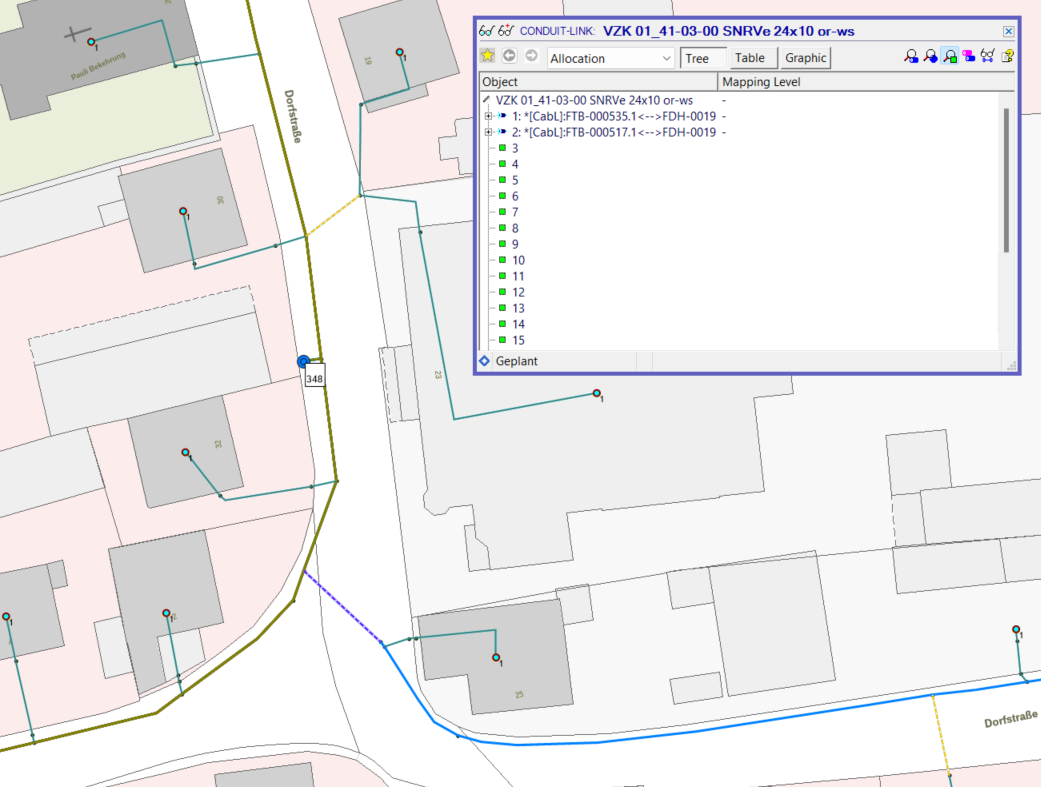Select the green conduit item 7
The height and width of the screenshot is (787, 1041).
click(x=515, y=212)
